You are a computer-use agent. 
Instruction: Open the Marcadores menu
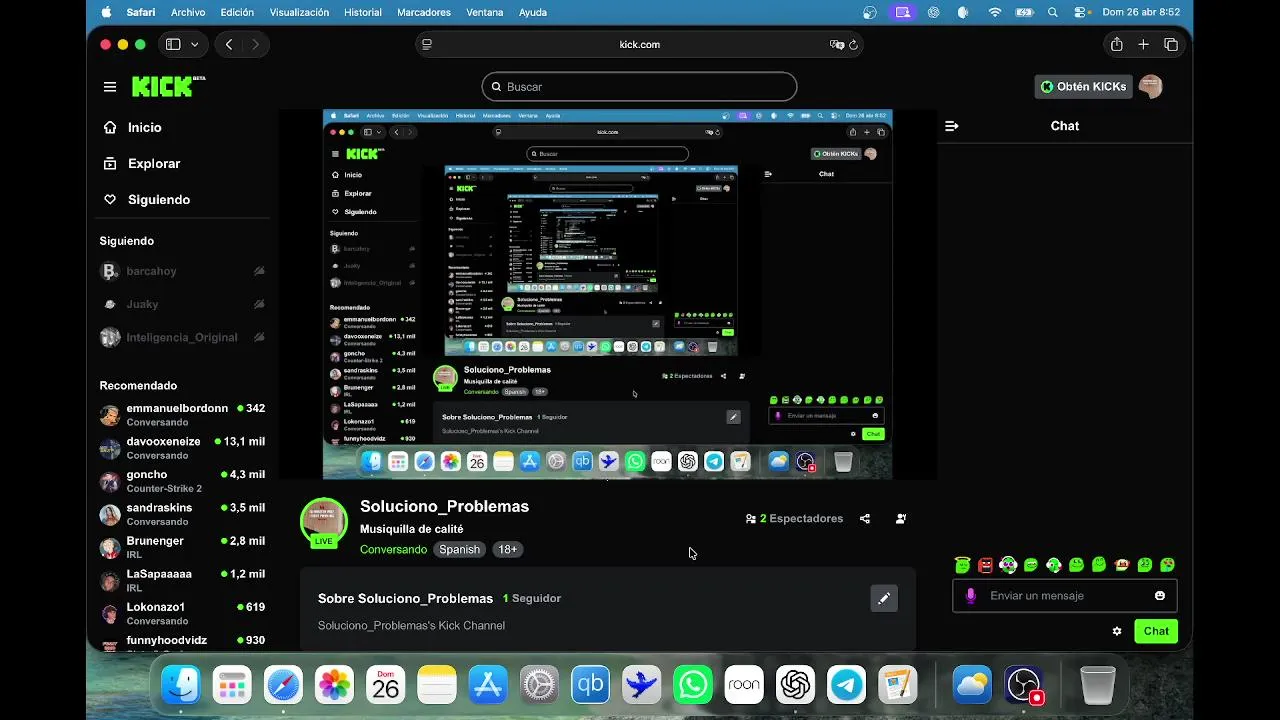(424, 12)
